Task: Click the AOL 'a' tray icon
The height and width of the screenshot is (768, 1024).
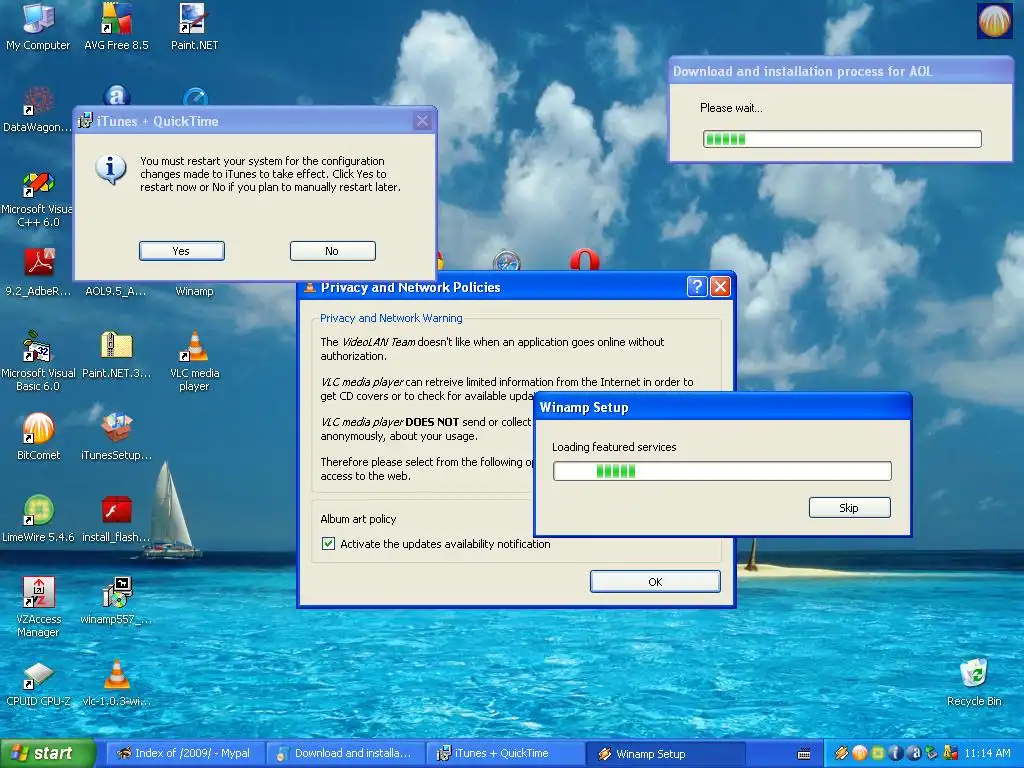Action: tap(914, 754)
